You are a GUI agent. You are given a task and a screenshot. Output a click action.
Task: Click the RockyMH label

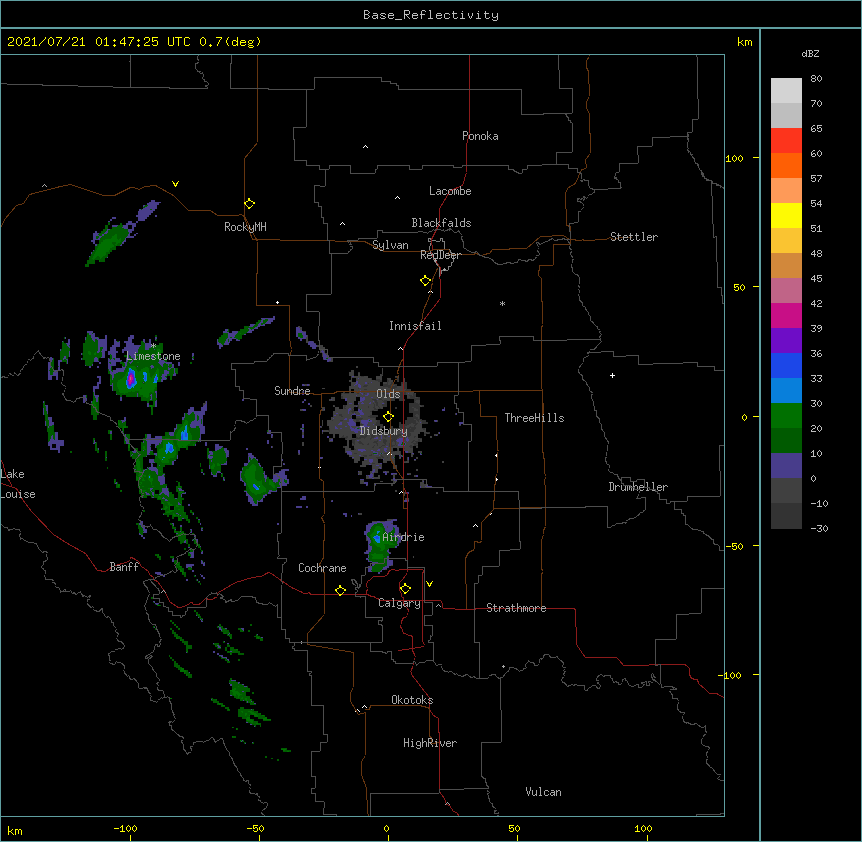245,227
